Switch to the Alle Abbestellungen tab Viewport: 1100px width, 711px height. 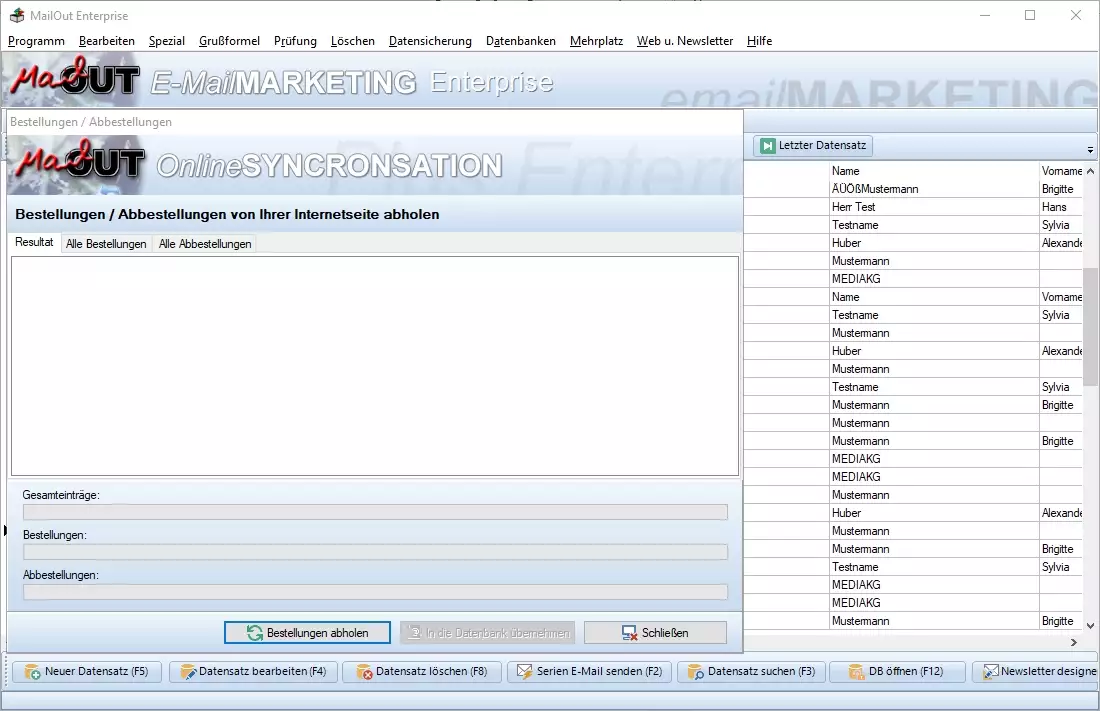point(205,244)
